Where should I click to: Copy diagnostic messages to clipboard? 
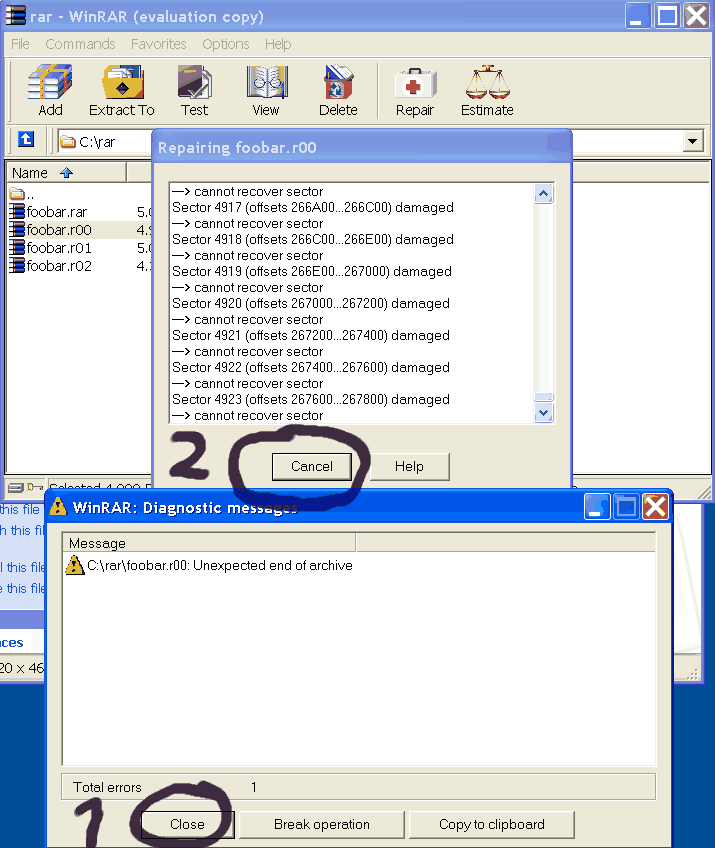click(492, 824)
